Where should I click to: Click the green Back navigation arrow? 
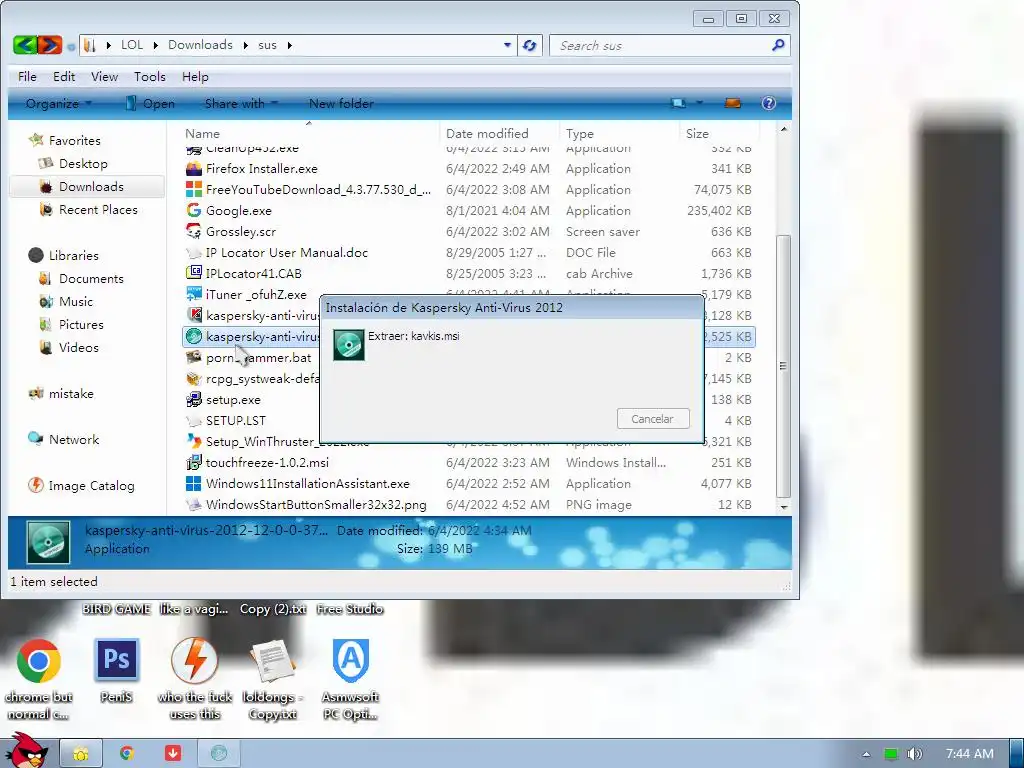[24, 45]
